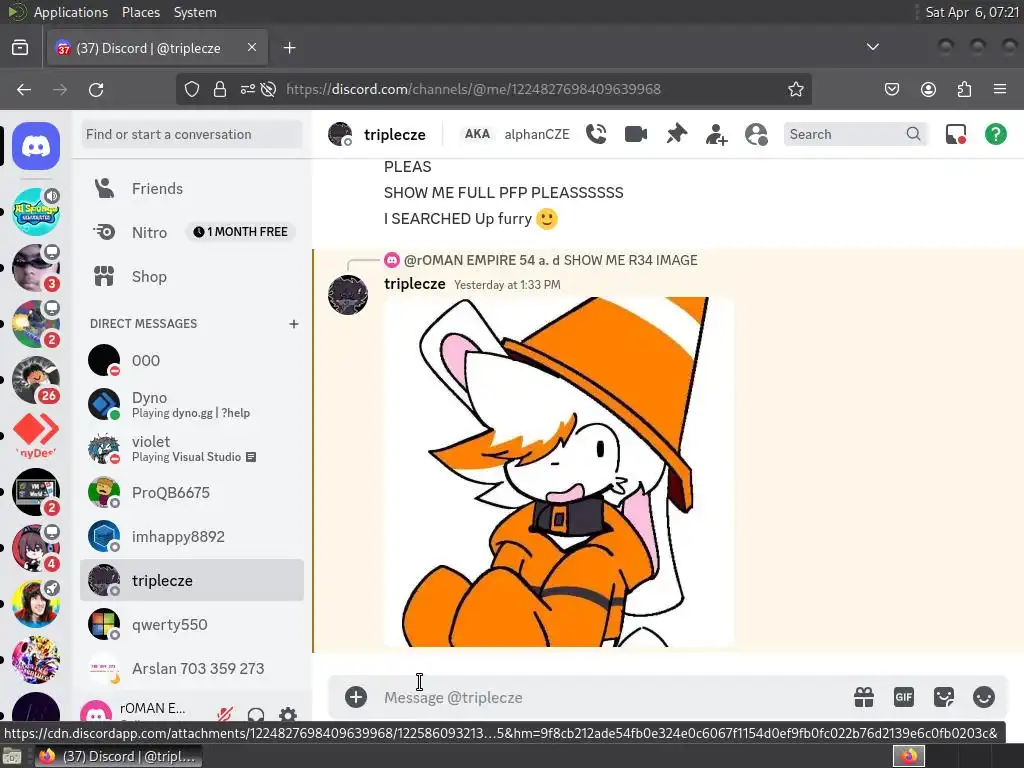Start a voice call with triplecze
This screenshot has width=1024, height=768.
click(x=596, y=135)
